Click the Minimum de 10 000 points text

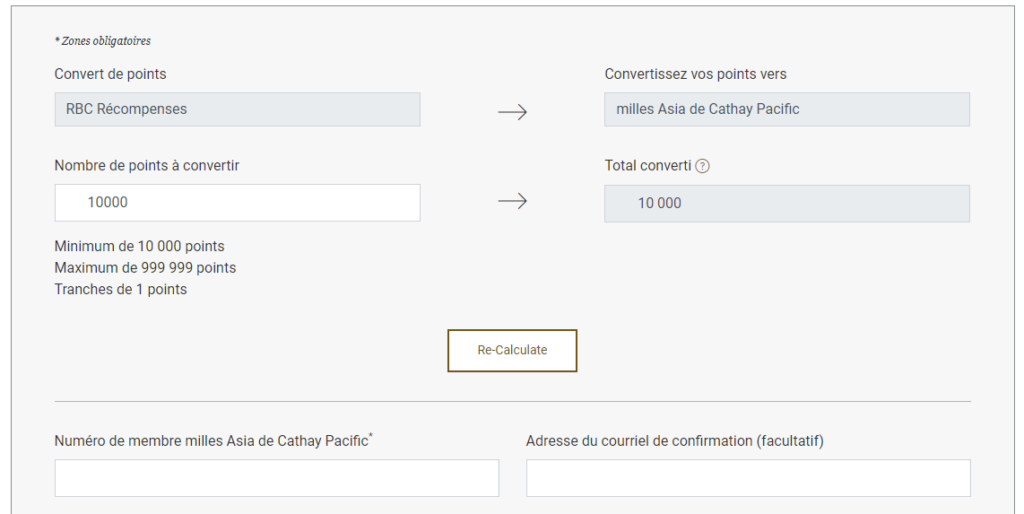click(139, 246)
